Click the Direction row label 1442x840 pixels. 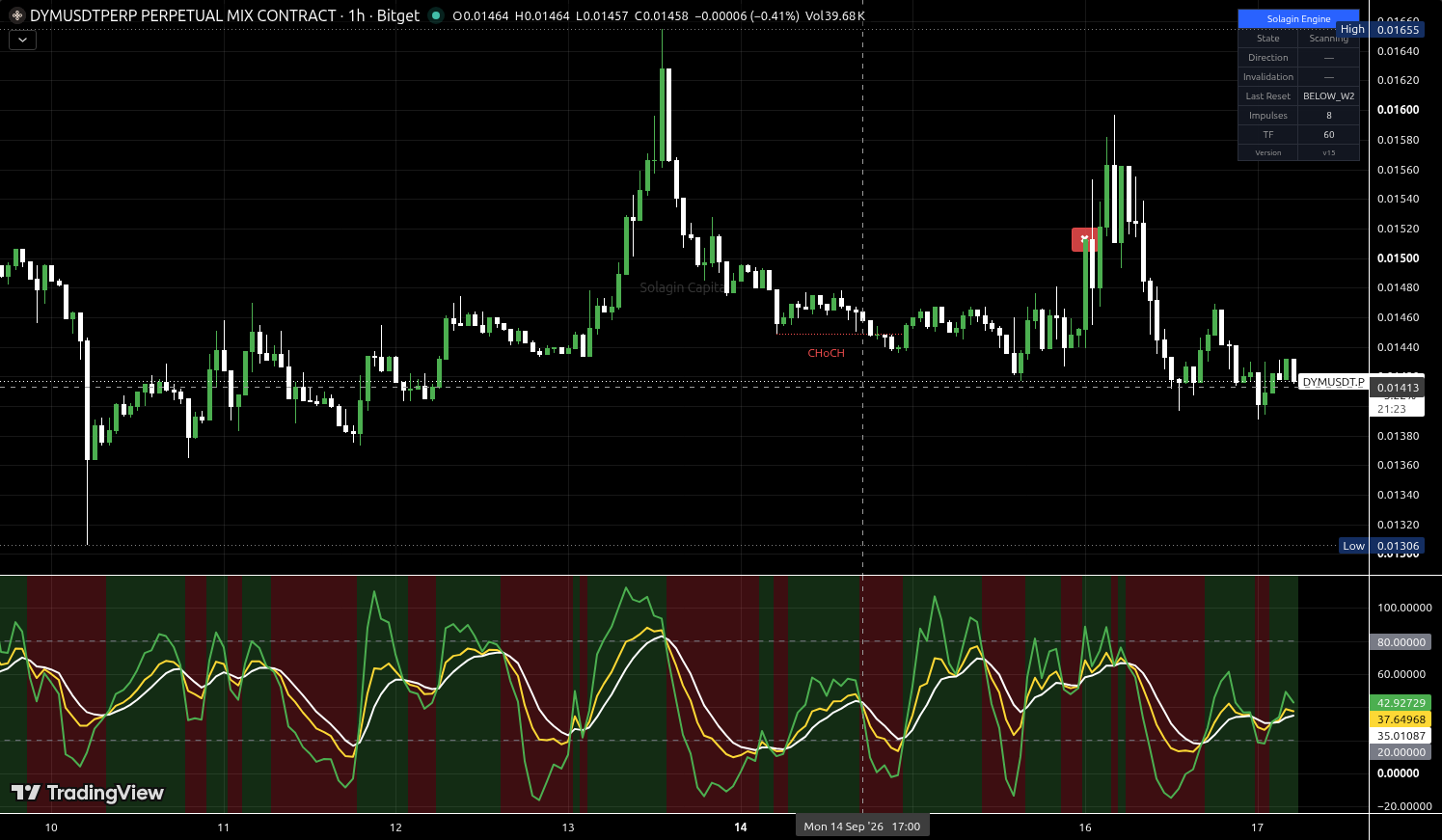tap(1268, 58)
